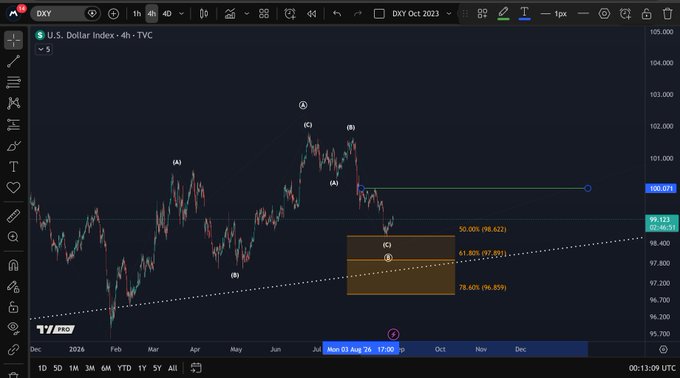Select the brush drawing tool in sidebar
680x378 pixels.
pyautogui.click(x=13, y=146)
